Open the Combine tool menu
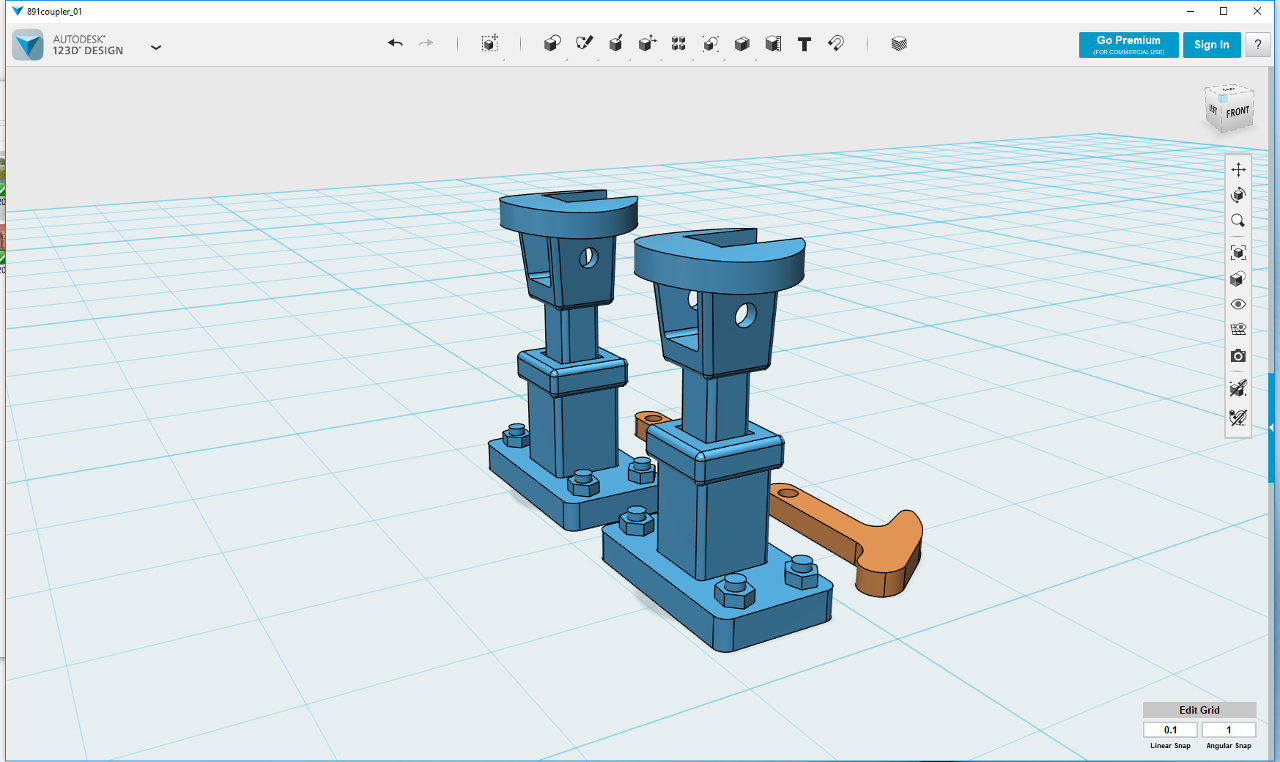 (x=742, y=44)
